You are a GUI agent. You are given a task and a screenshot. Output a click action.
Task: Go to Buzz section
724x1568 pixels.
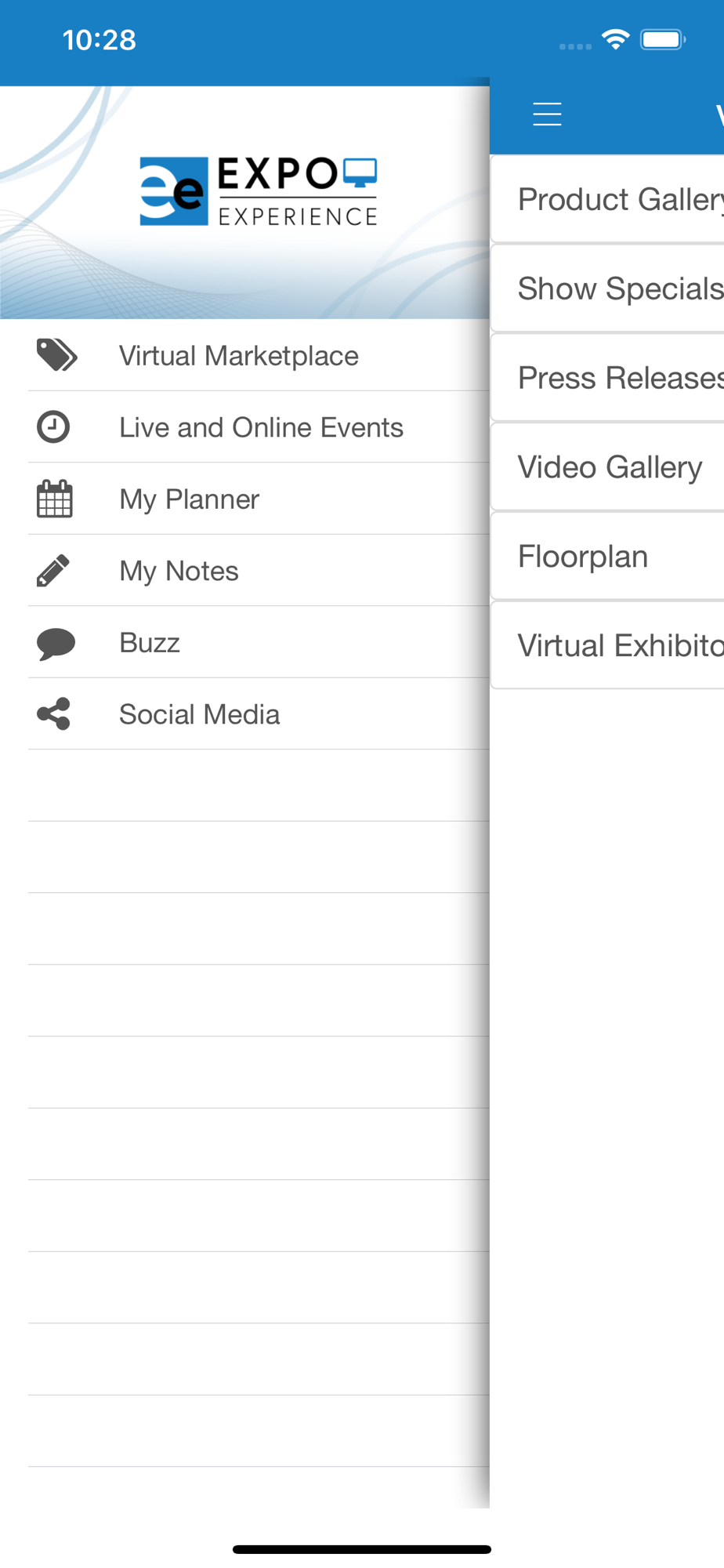point(259,643)
